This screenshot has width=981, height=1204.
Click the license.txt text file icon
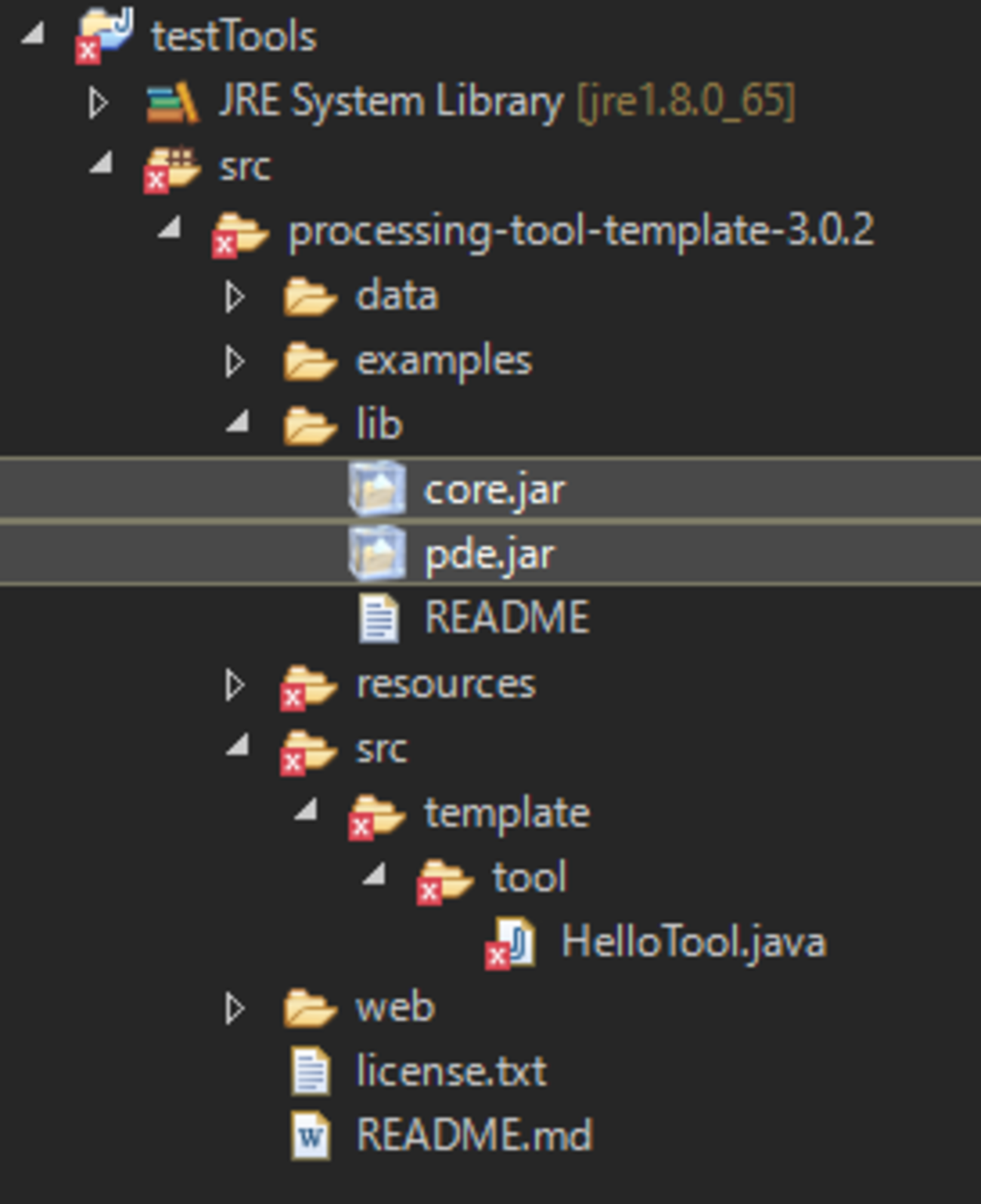[x=310, y=1070]
